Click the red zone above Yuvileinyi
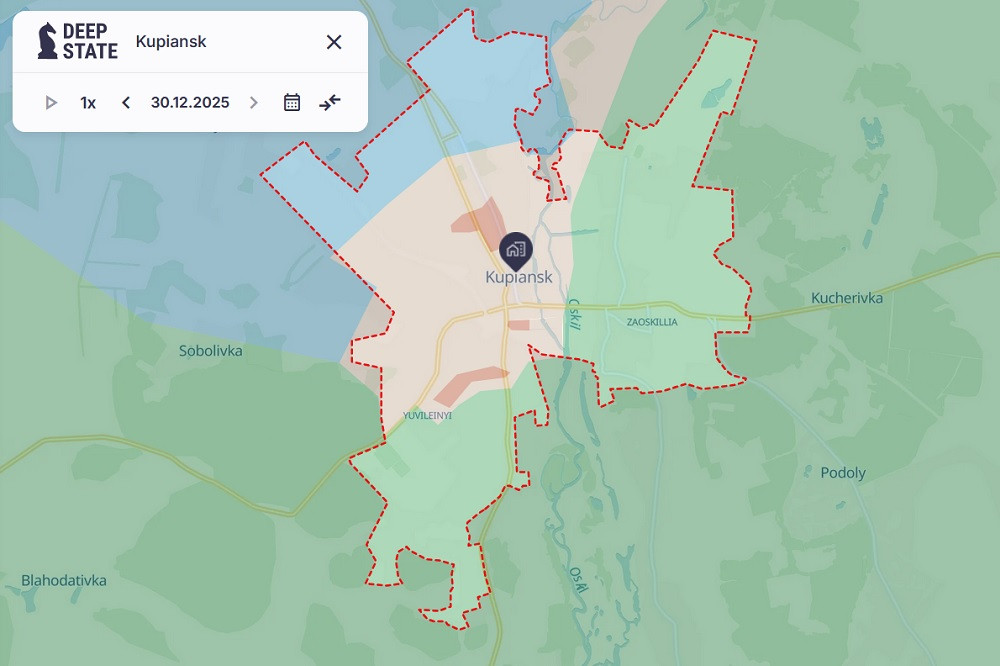 tap(468, 384)
